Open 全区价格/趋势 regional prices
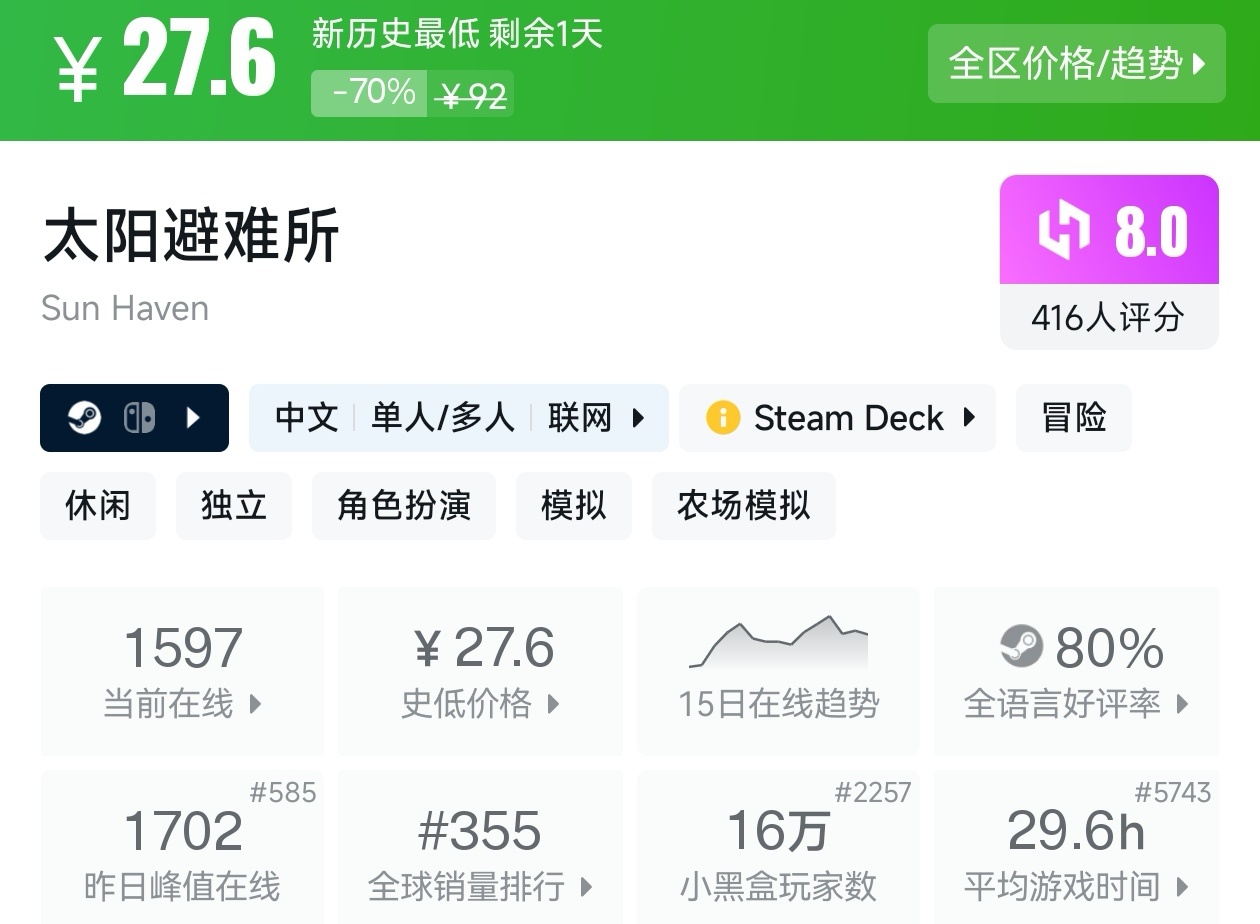 pos(1076,64)
